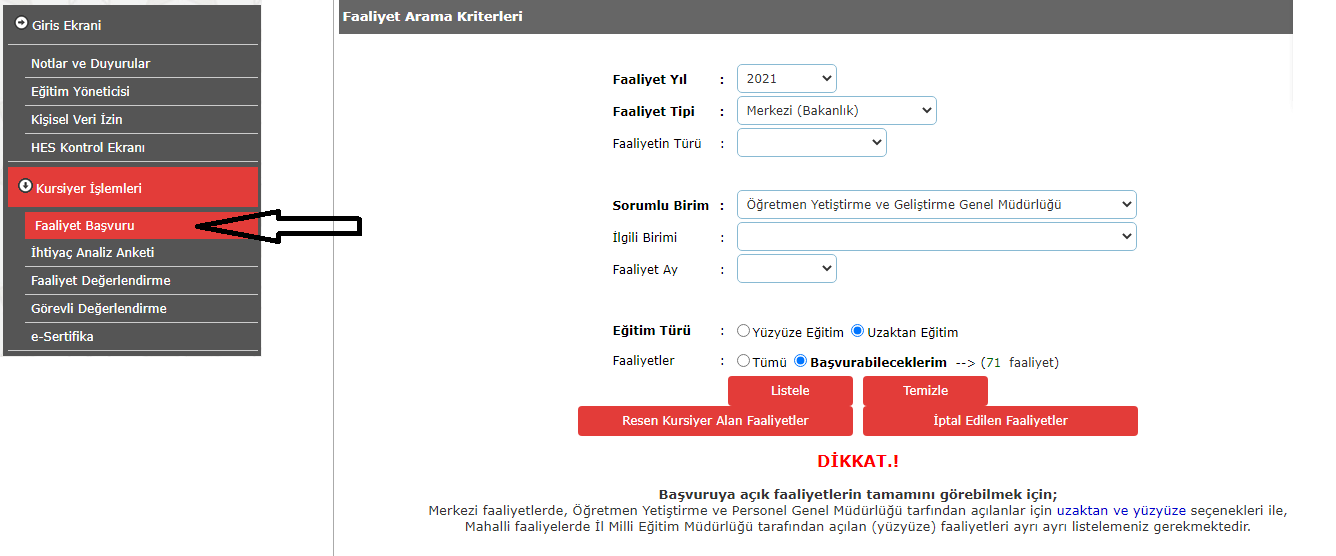This screenshot has width=1336, height=556.
Task: Select Uzaktan Eğitim radio button
Action: (857, 331)
